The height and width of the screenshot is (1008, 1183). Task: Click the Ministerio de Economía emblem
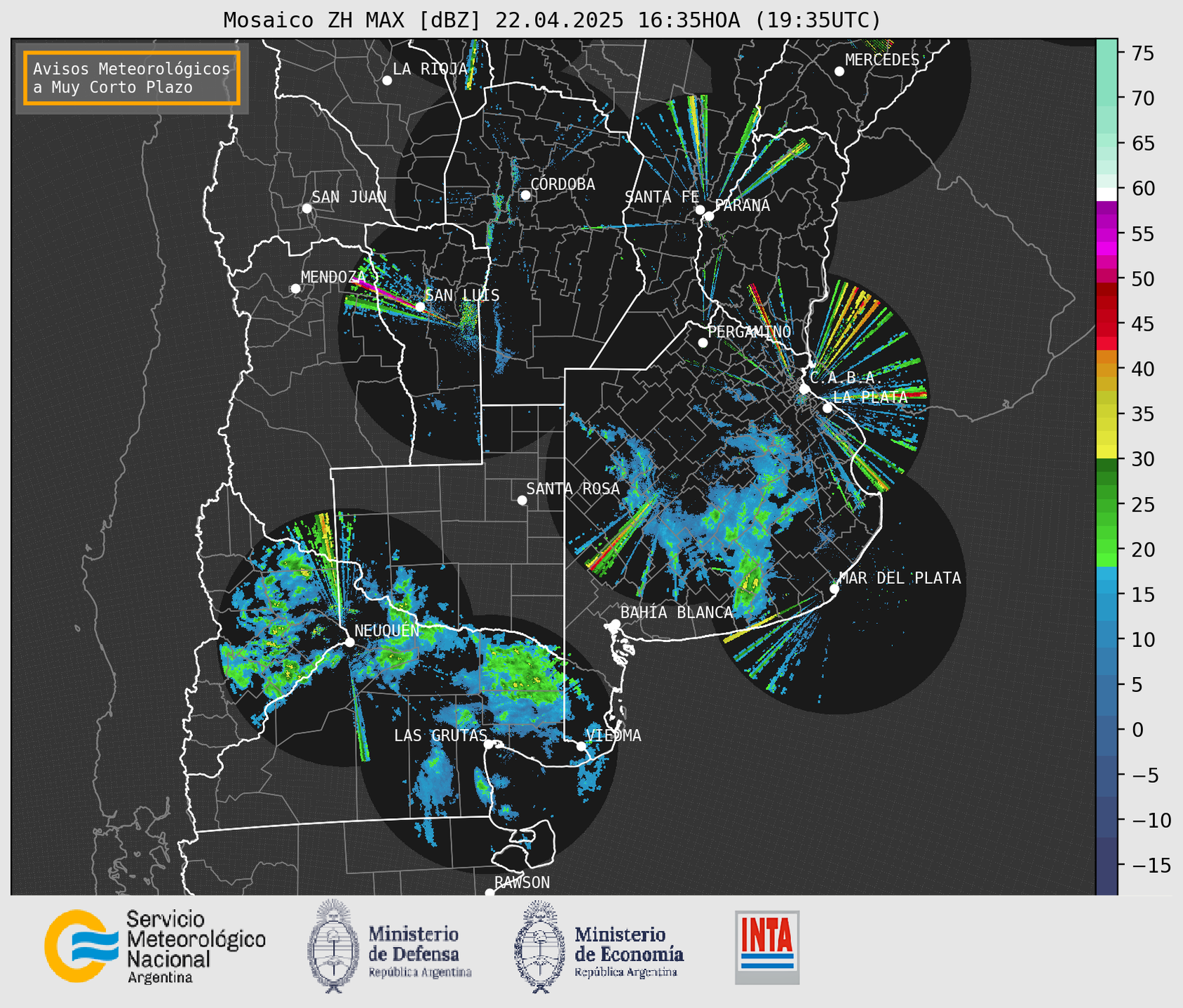[x=539, y=946]
